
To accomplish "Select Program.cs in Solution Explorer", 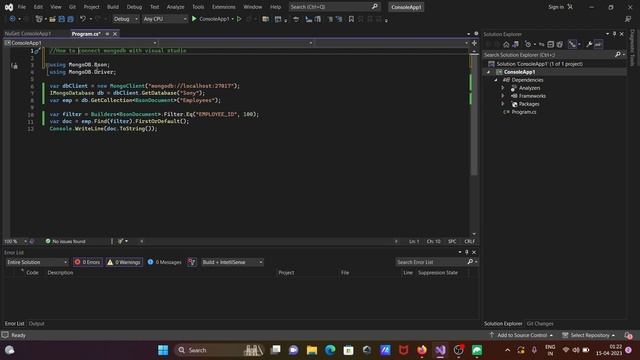I will pyautogui.click(x=524, y=112).
